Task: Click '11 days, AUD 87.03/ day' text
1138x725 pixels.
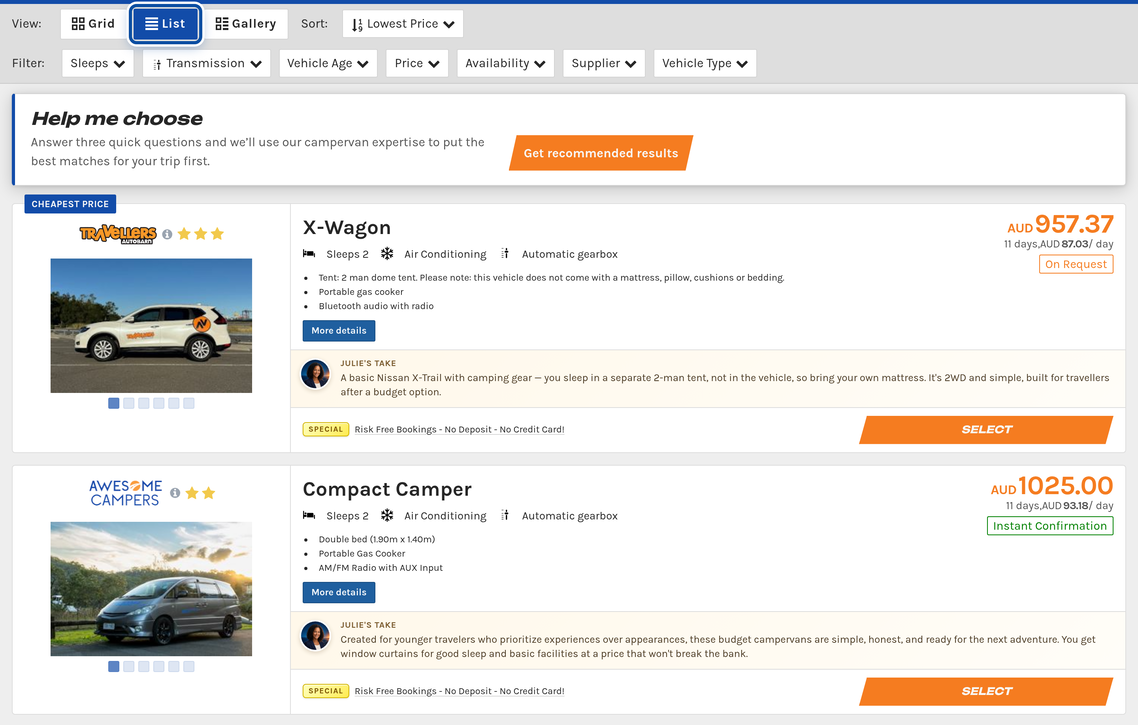Action: [x=1058, y=245]
